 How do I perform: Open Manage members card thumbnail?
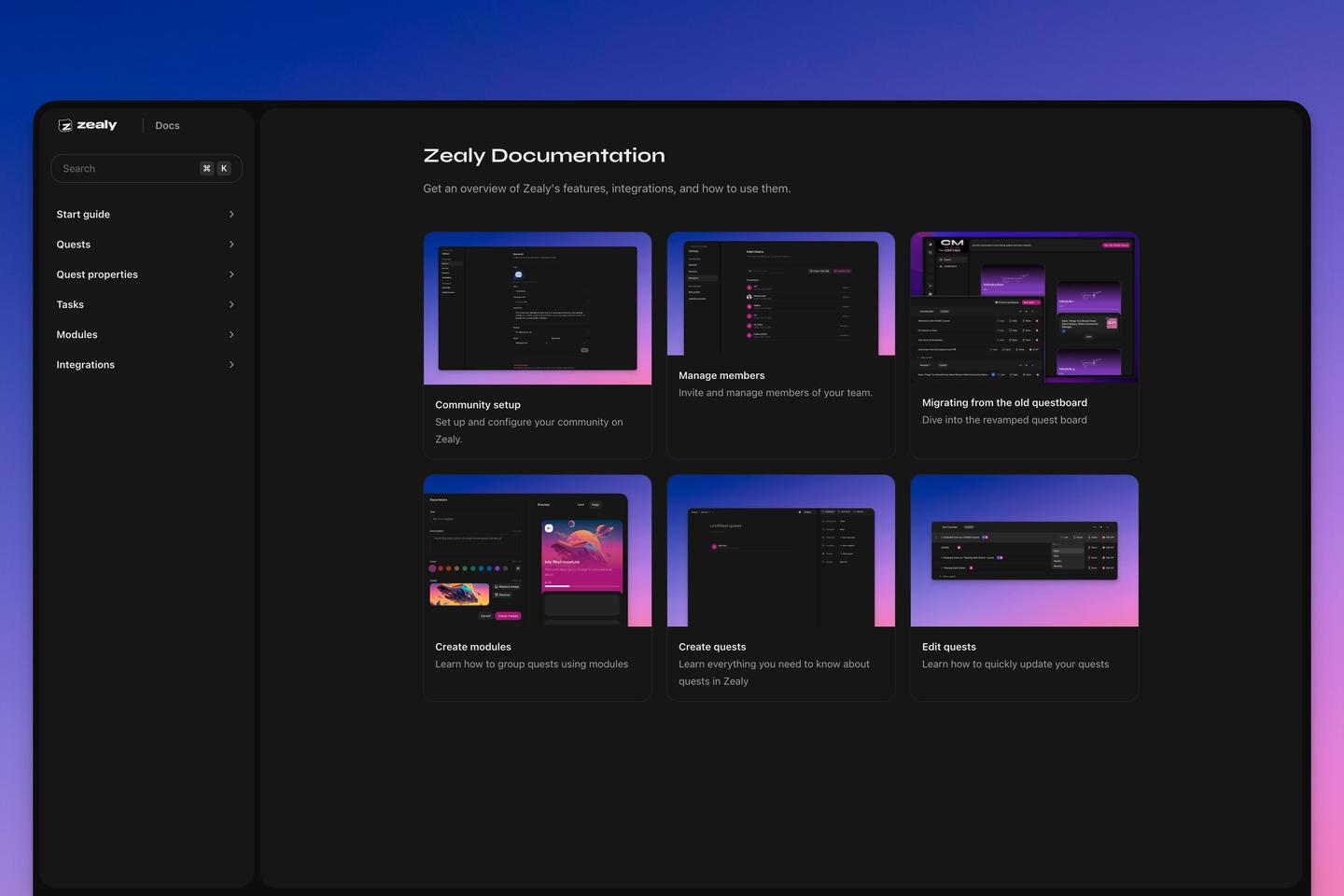click(781, 294)
